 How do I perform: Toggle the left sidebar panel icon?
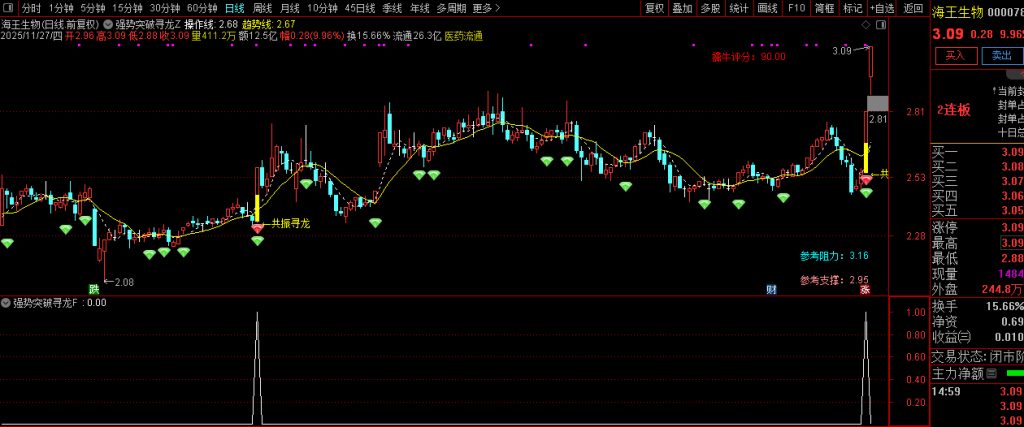pos(8,8)
